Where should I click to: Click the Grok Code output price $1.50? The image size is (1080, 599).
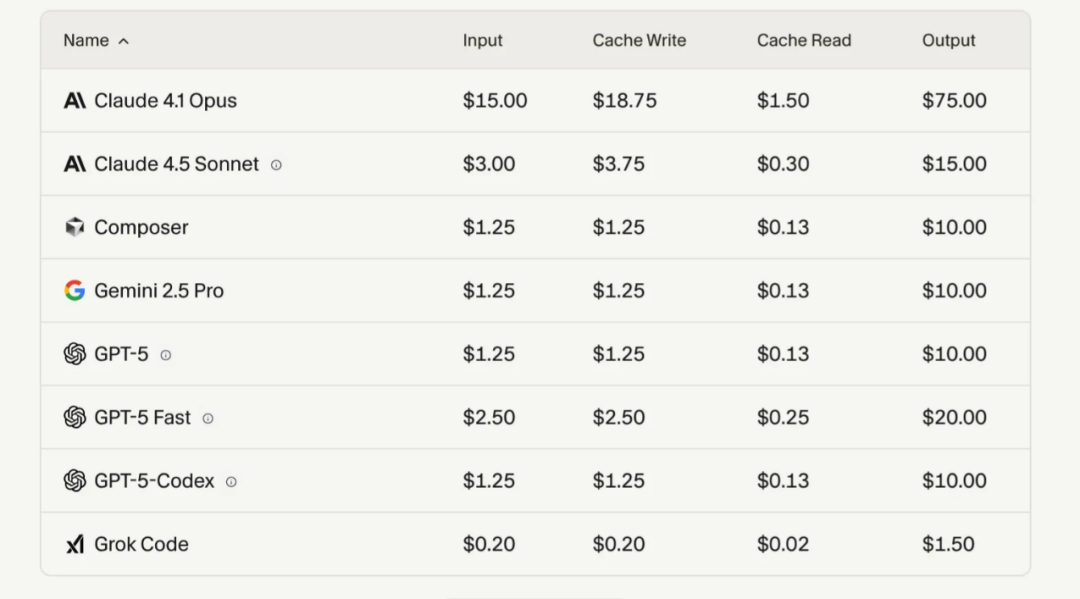click(x=948, y=544)
